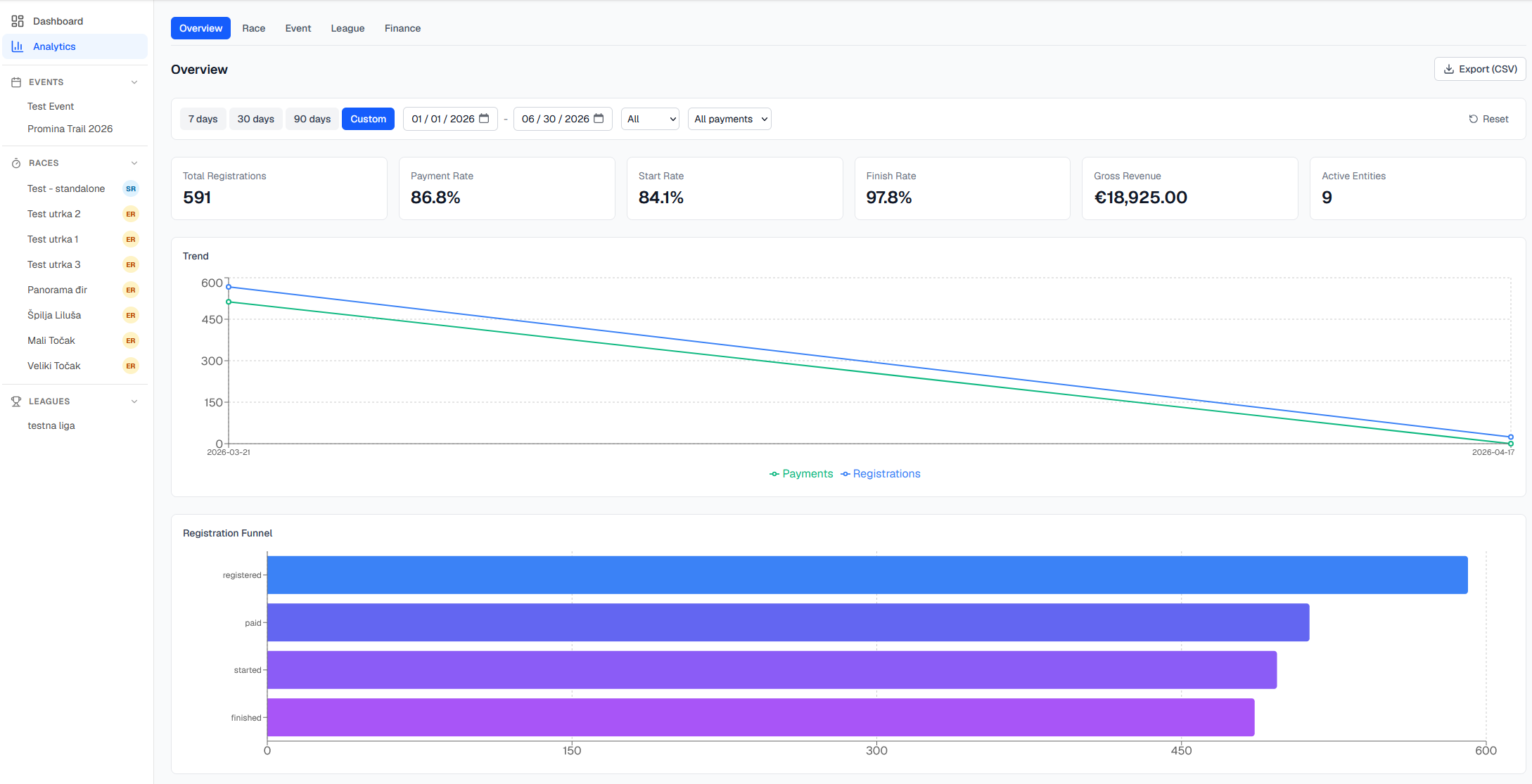Click the ER badge beside Test utrka 2

(x=131, y=214)
